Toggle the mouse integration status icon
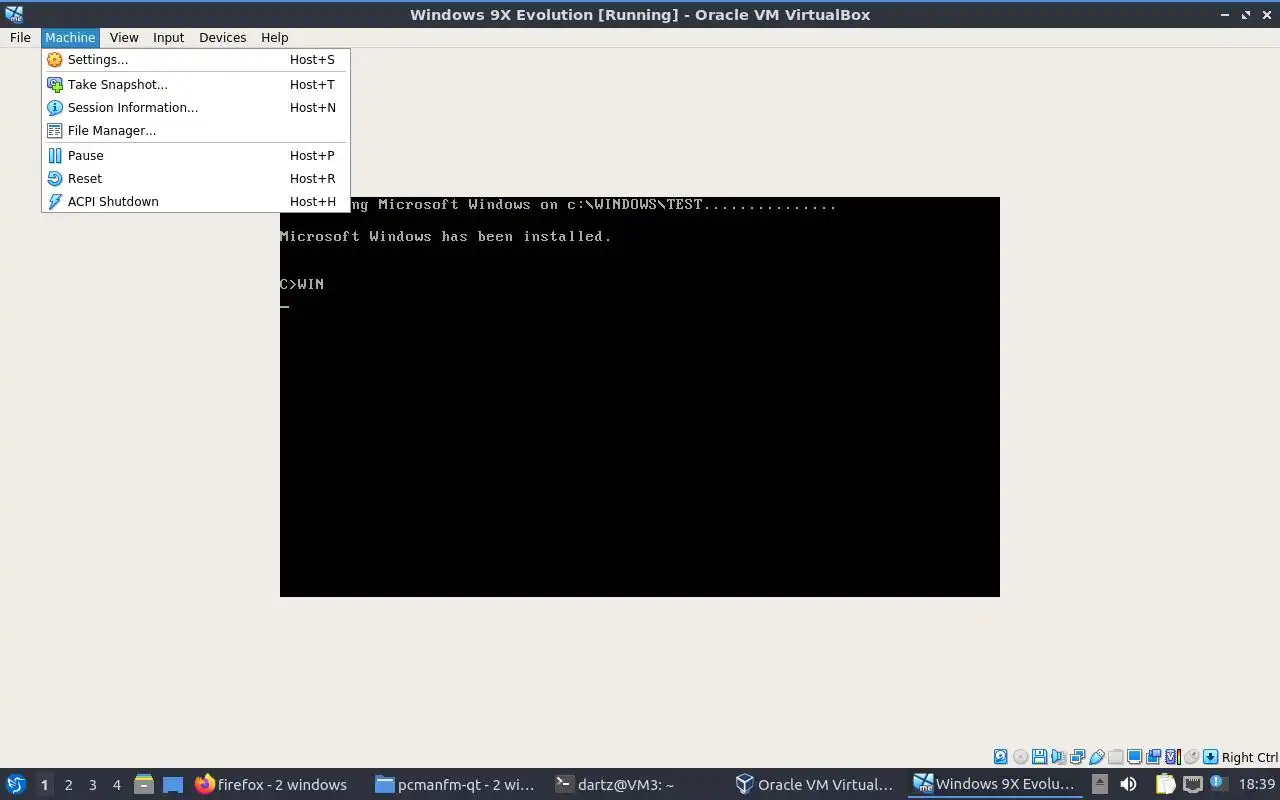Screen dimensions: 1280x800 pyautogui.click(x=1191, y=757)
